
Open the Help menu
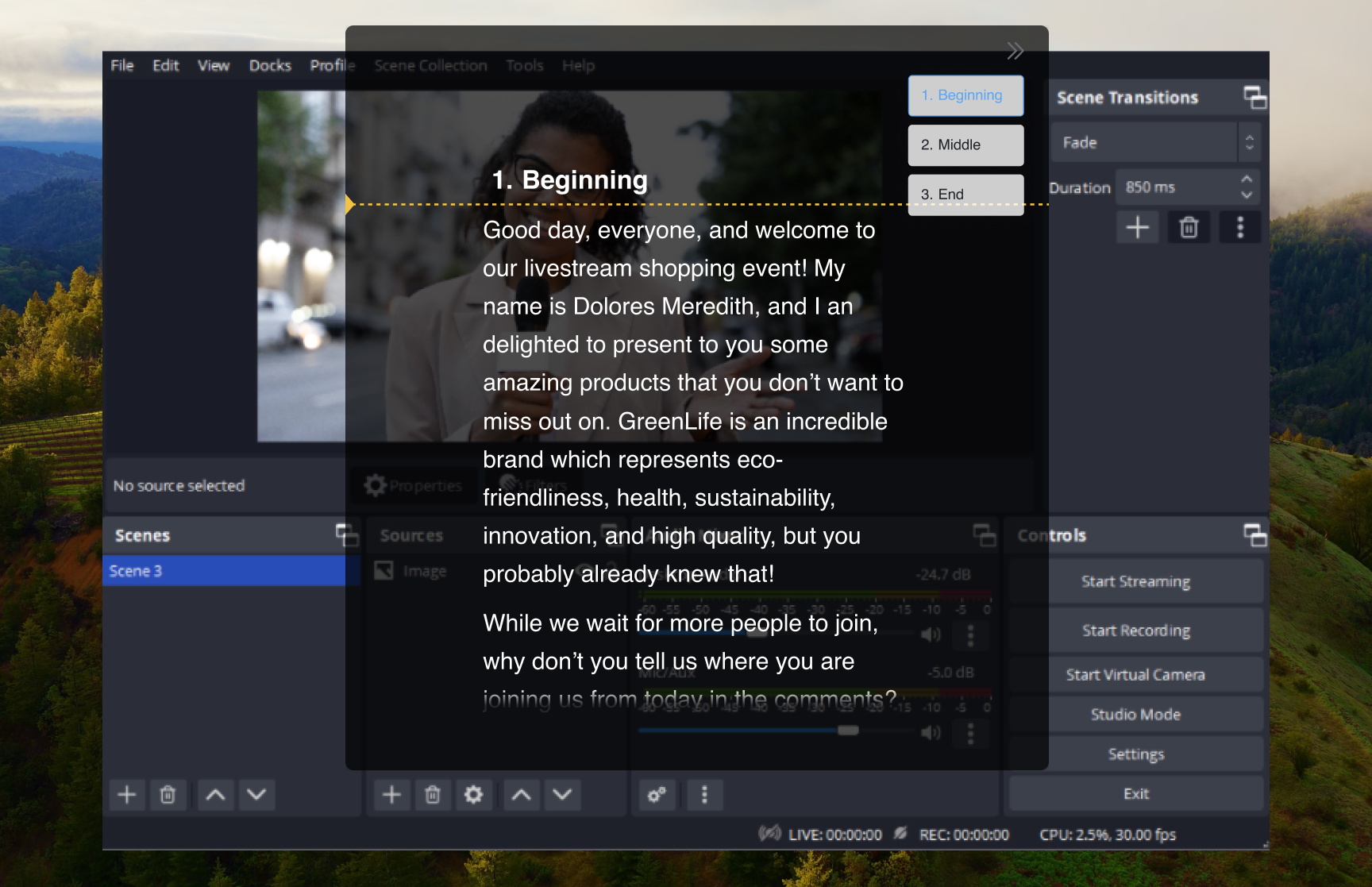point(579,66)
